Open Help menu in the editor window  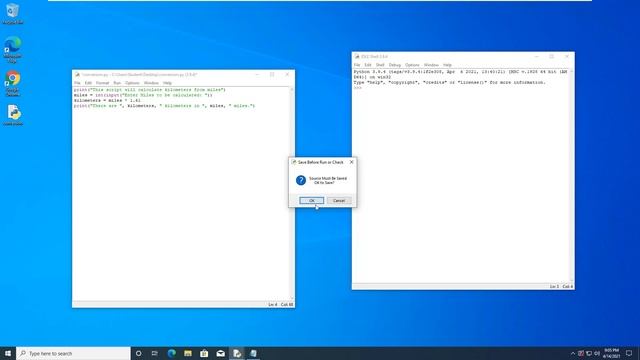167,83
